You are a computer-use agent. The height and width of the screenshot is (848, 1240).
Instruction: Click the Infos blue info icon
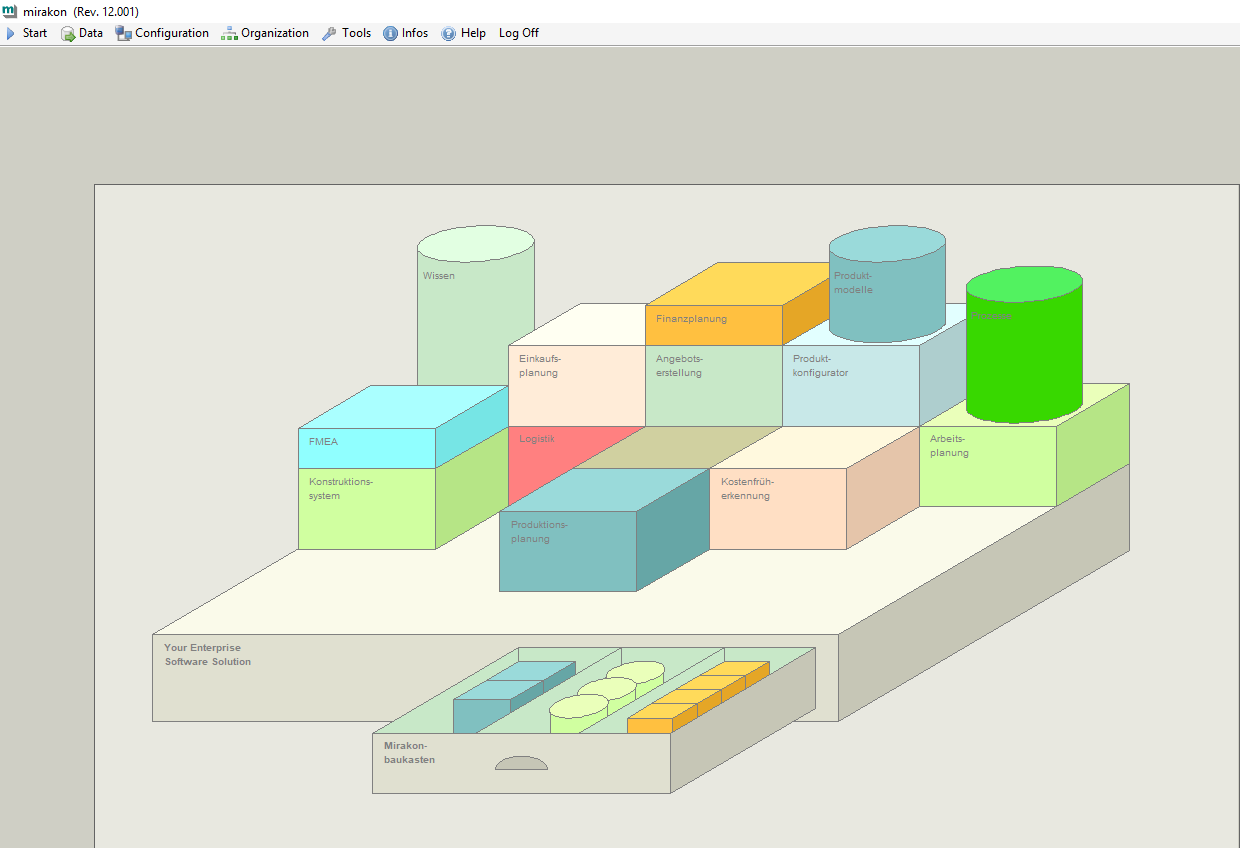click(390, 33)
